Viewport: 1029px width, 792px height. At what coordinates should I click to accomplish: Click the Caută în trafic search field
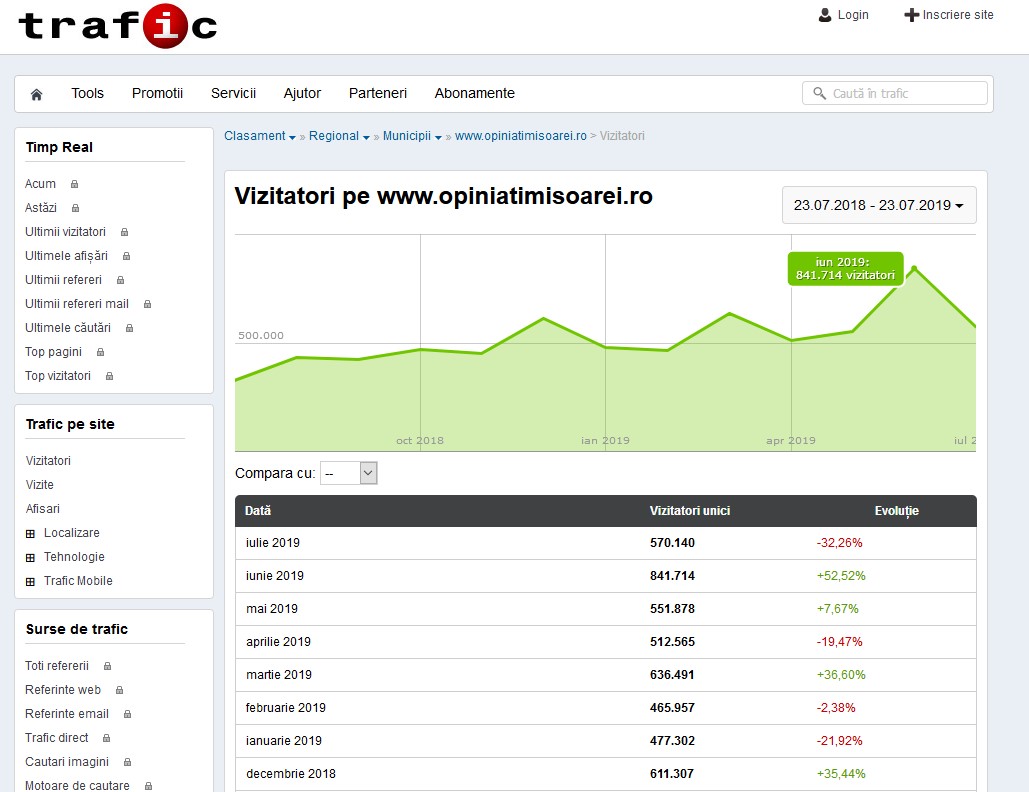894,93
